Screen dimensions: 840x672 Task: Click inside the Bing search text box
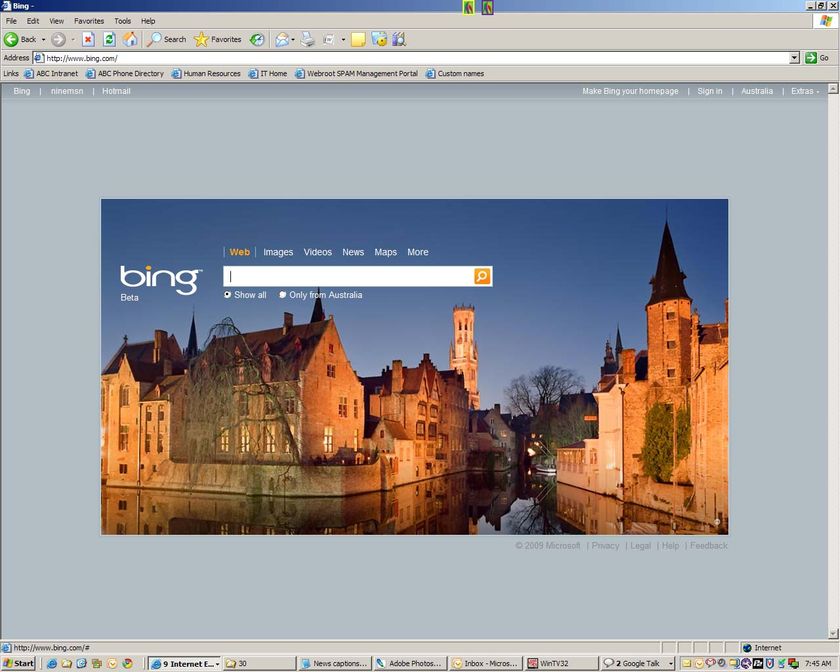(x=348, y=276)
